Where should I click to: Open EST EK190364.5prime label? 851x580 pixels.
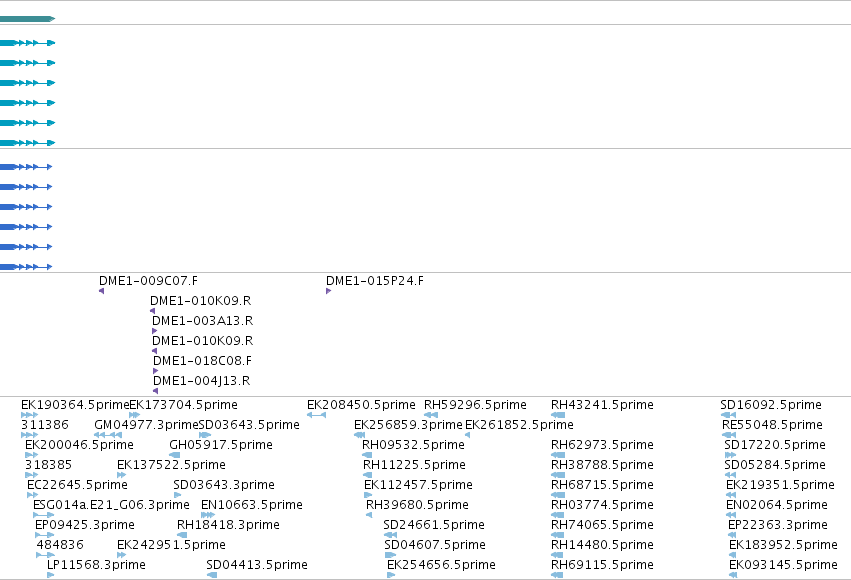point(75,405)
